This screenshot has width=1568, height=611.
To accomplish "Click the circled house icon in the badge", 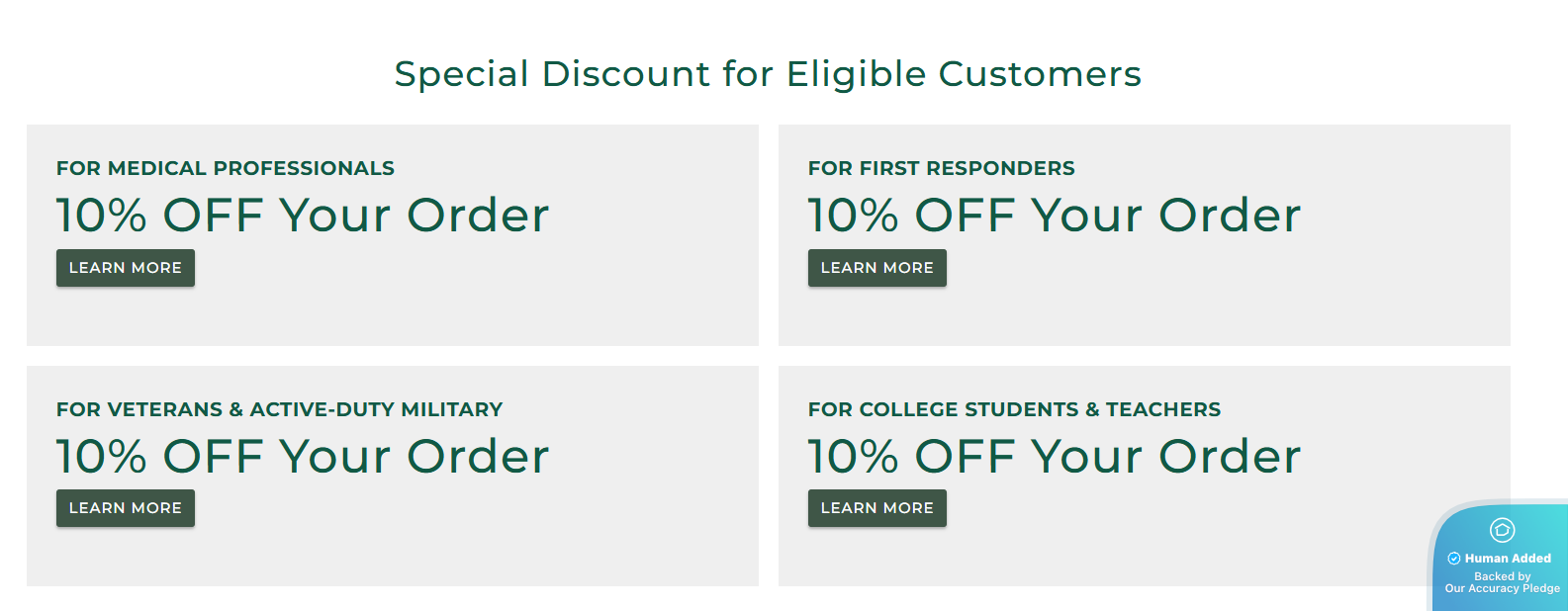I will [x=1502, y=531].
